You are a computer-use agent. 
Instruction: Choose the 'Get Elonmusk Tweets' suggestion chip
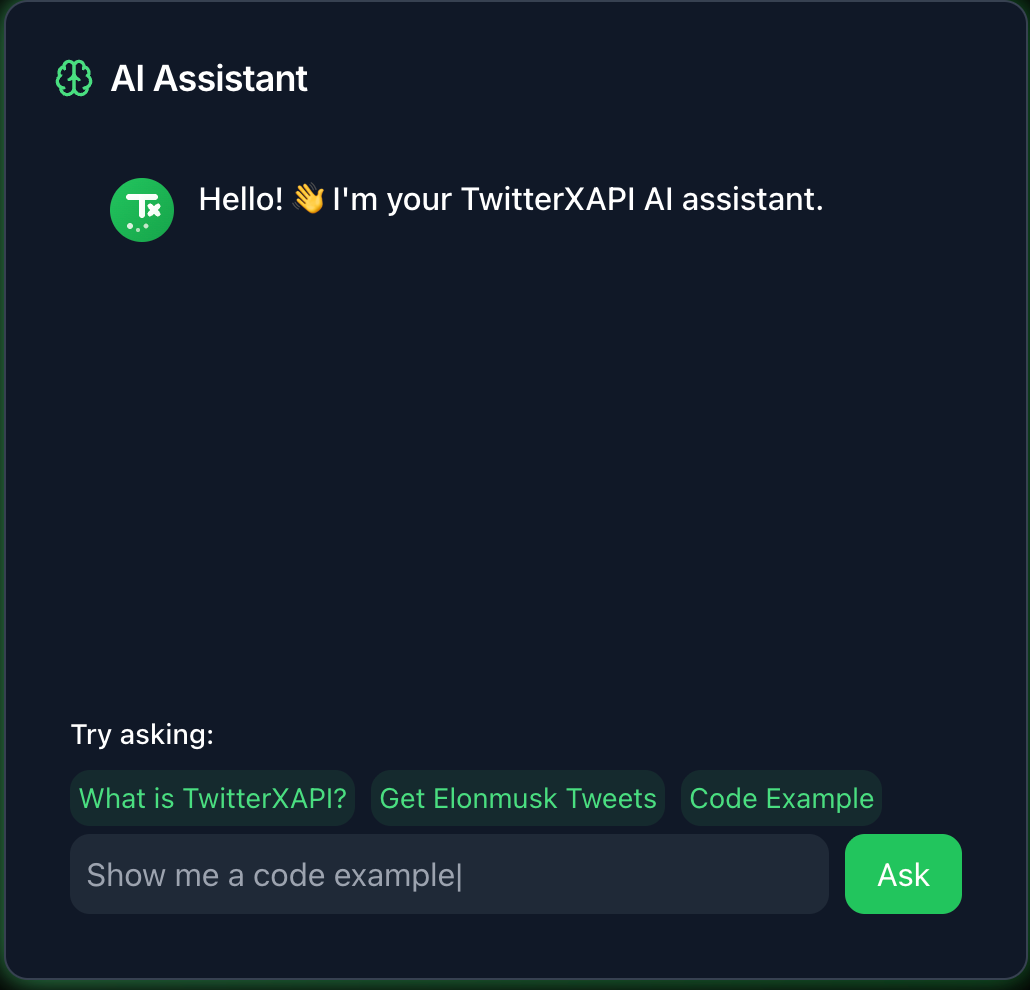[518, 798]
